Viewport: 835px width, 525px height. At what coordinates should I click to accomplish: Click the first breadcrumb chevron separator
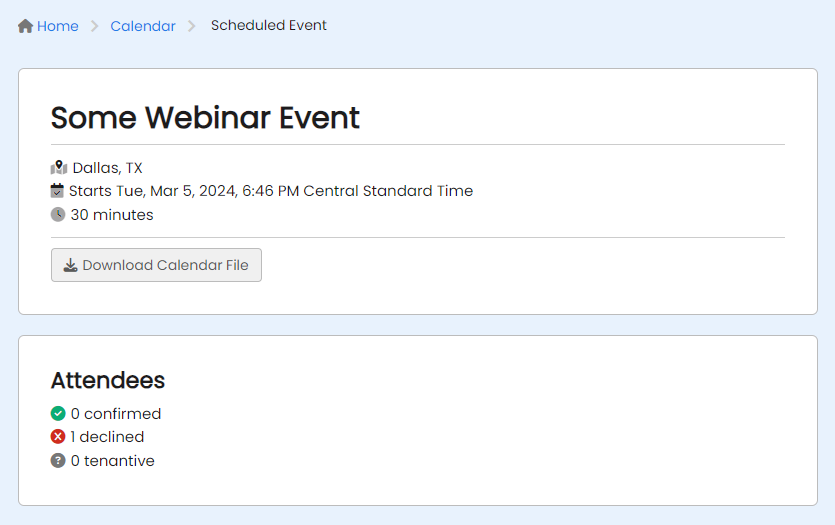tap(95, 26)
